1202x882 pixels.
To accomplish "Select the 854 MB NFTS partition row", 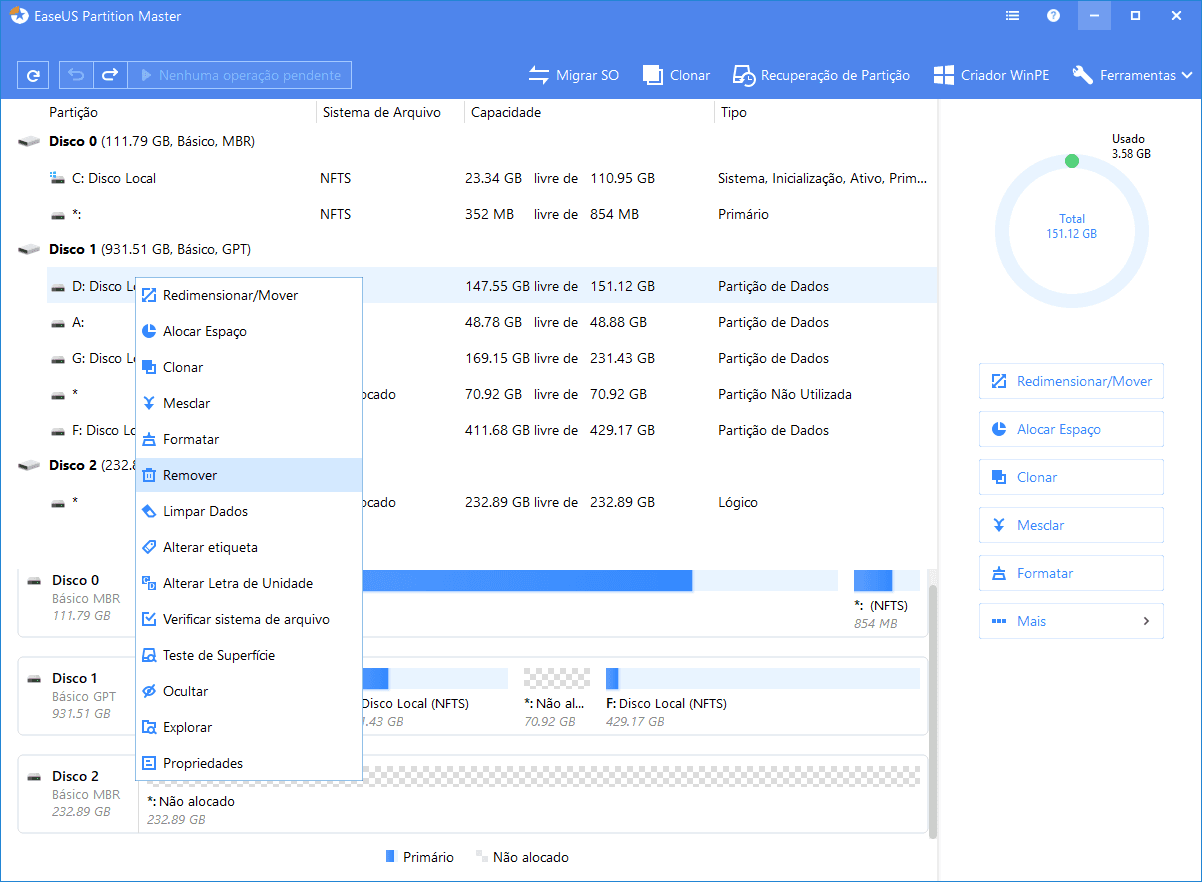I will click(x=492, y=214).
